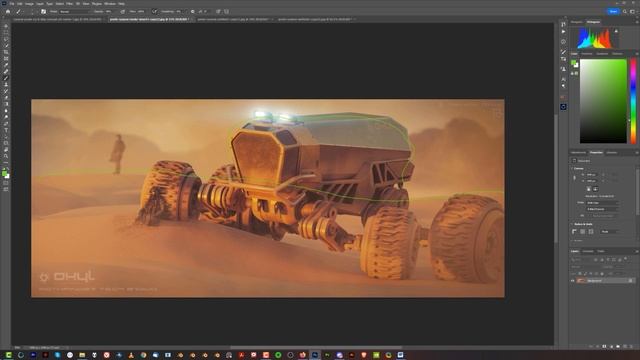Open the bit depth dropdown in Properties
The image size is (640, 360).
tap(602, 209)
